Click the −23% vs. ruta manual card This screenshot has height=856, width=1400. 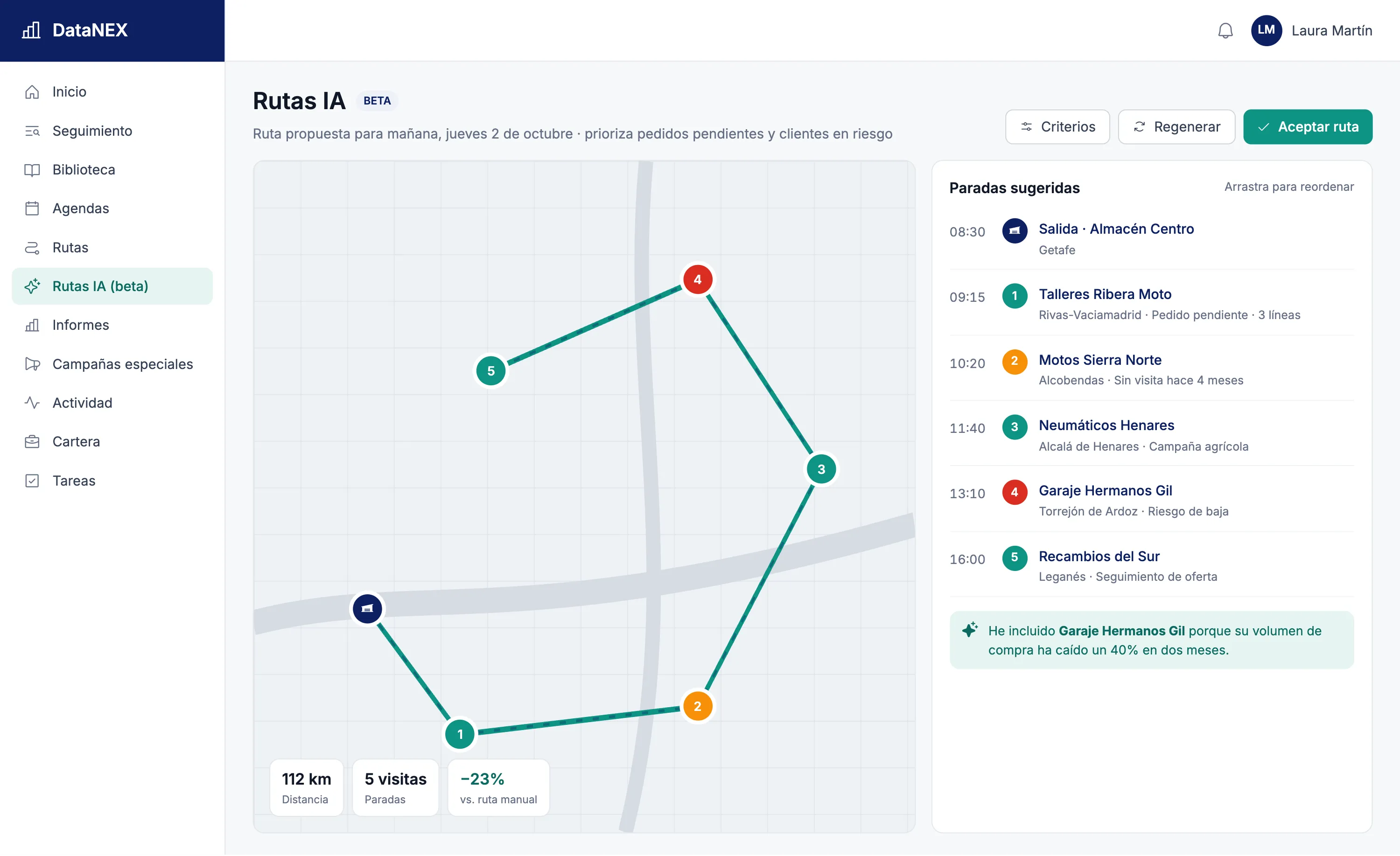click(x=498, y=788)
